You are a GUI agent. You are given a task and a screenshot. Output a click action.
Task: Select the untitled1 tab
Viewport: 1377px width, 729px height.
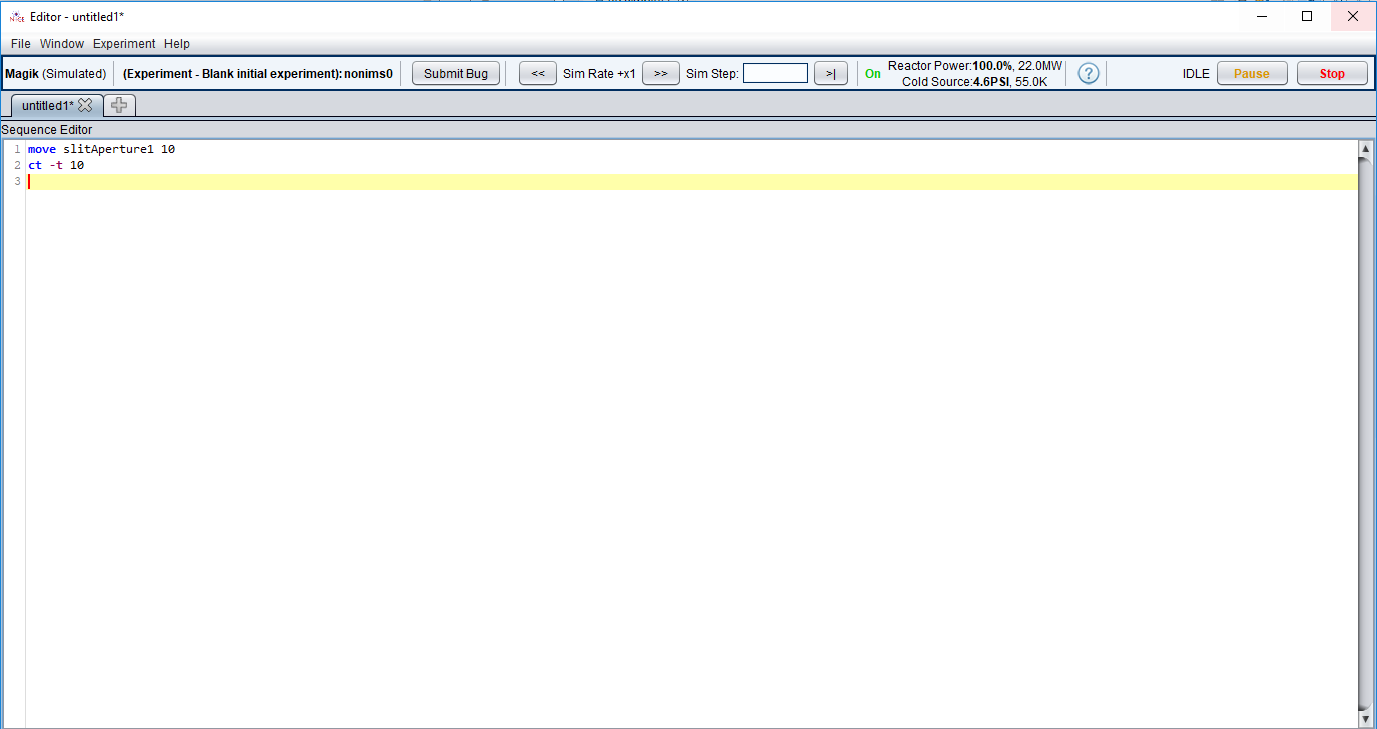click(47, 105)
